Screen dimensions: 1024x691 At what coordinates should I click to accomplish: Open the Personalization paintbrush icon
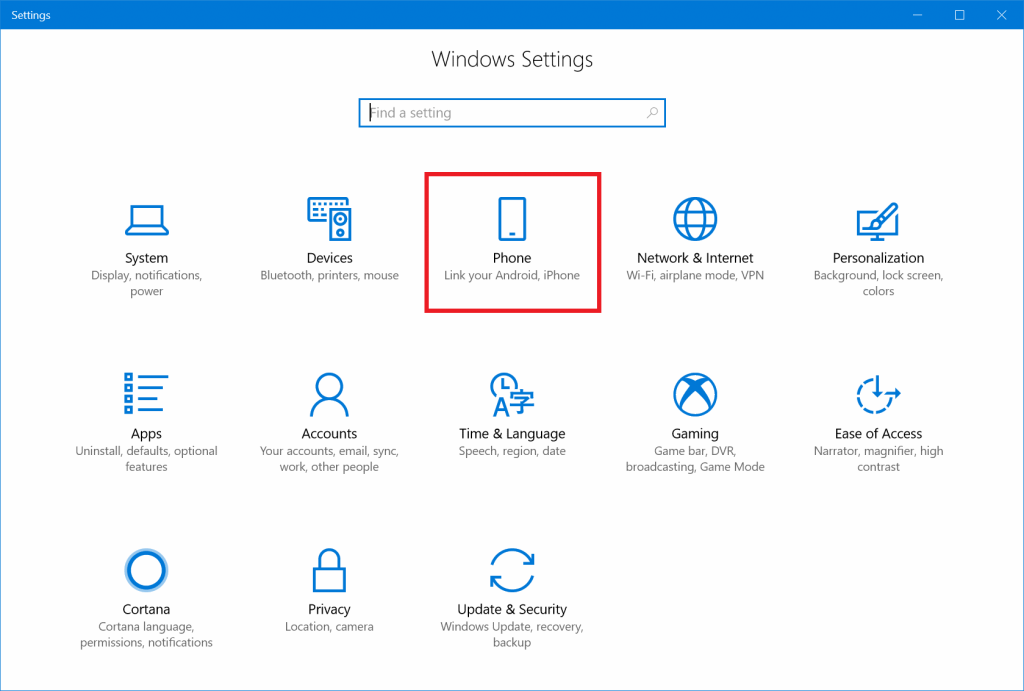tap(878, 219)
